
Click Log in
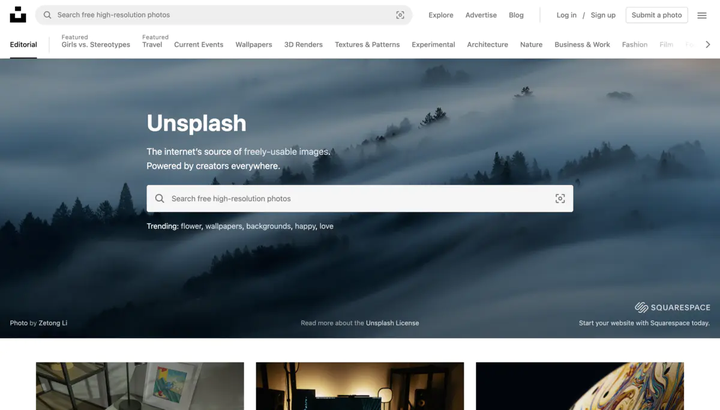[566, 15]
